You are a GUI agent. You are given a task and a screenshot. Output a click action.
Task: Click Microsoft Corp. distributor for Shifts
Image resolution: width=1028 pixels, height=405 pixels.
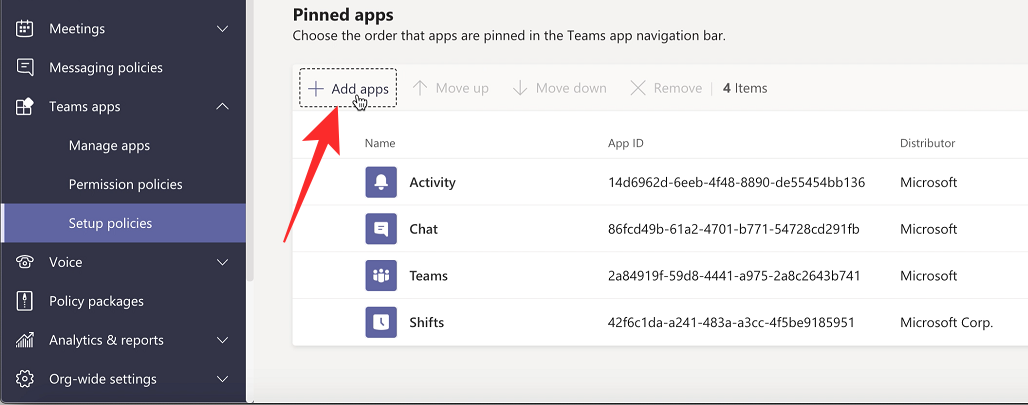[947, 322]
